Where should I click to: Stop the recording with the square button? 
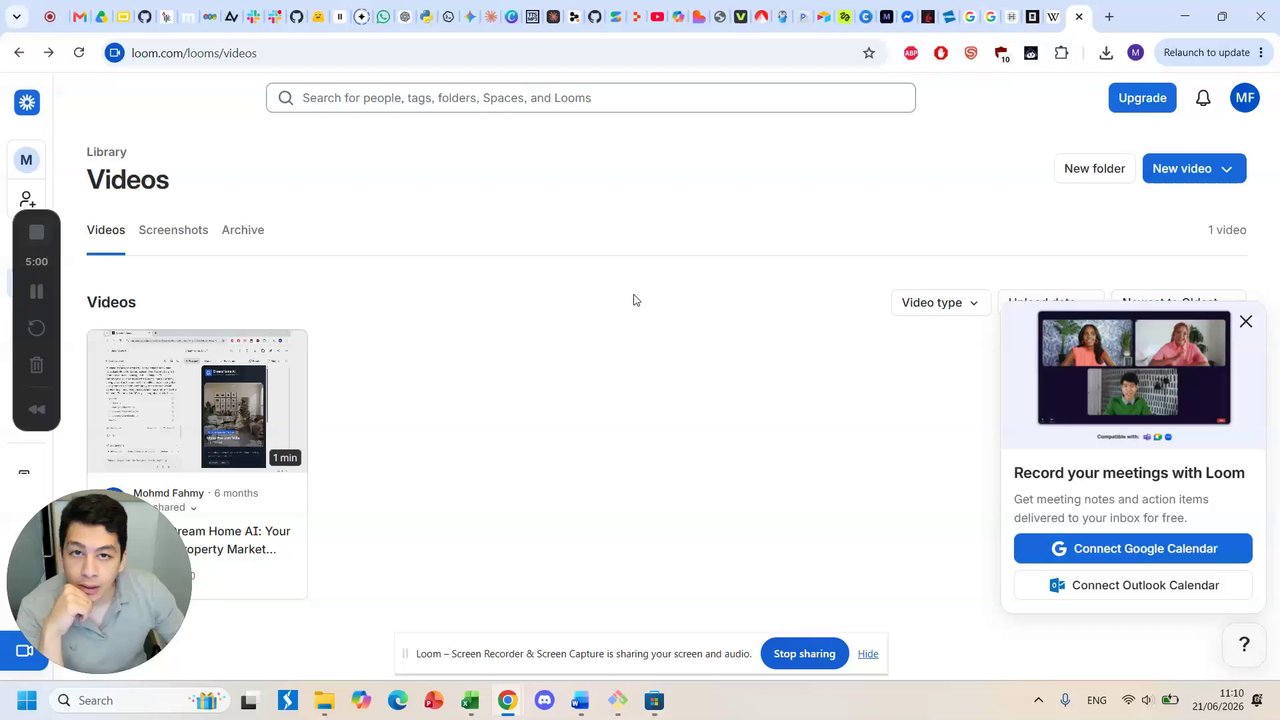tap(37, 232)
